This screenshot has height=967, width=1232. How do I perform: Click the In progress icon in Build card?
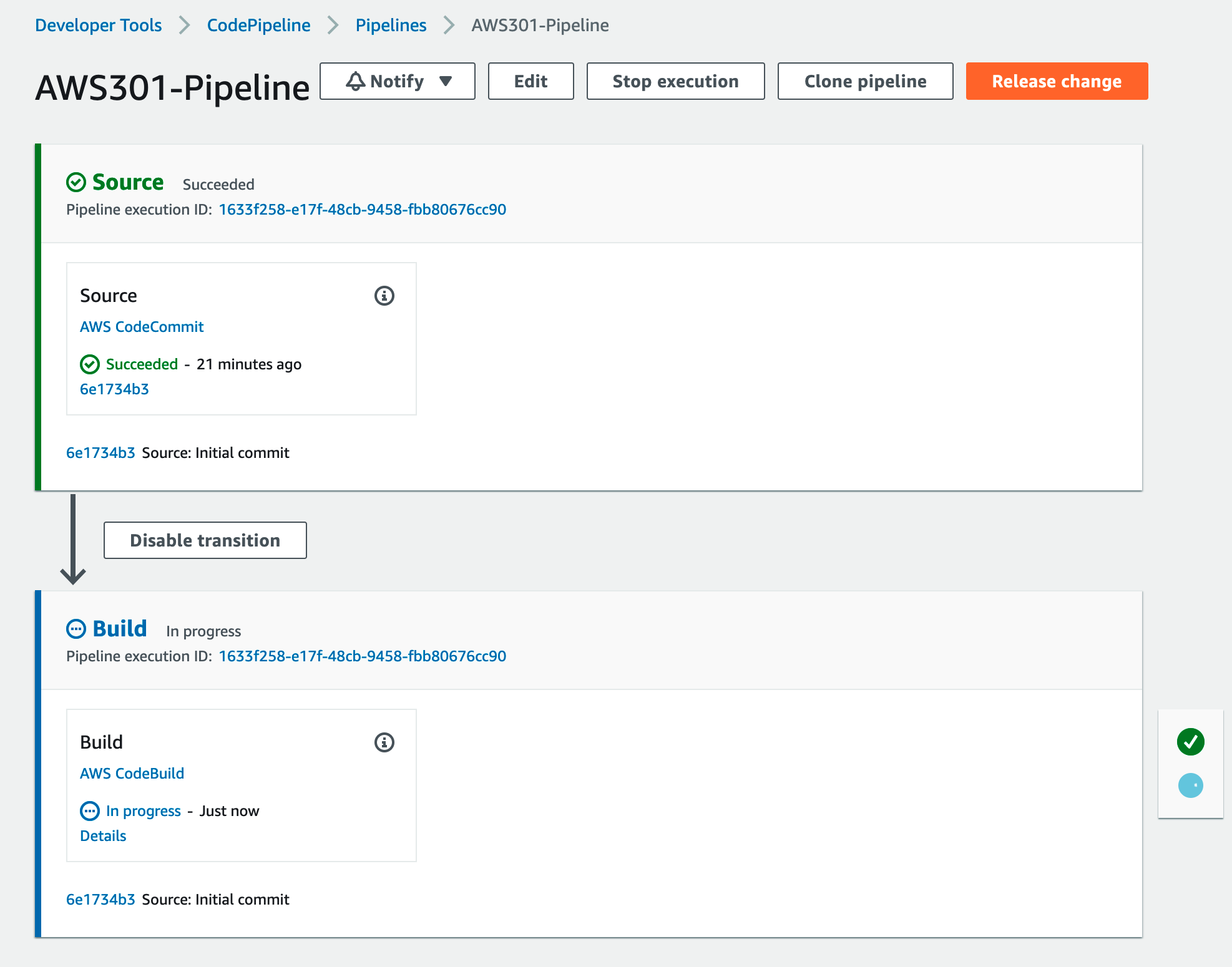pos(90,811)
